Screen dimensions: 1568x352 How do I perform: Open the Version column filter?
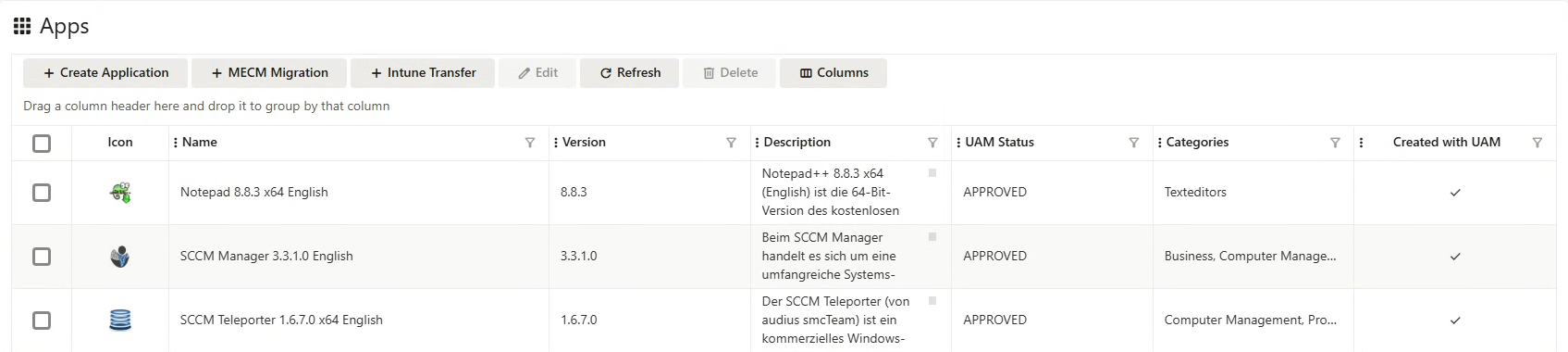click(x=731, y=143)
